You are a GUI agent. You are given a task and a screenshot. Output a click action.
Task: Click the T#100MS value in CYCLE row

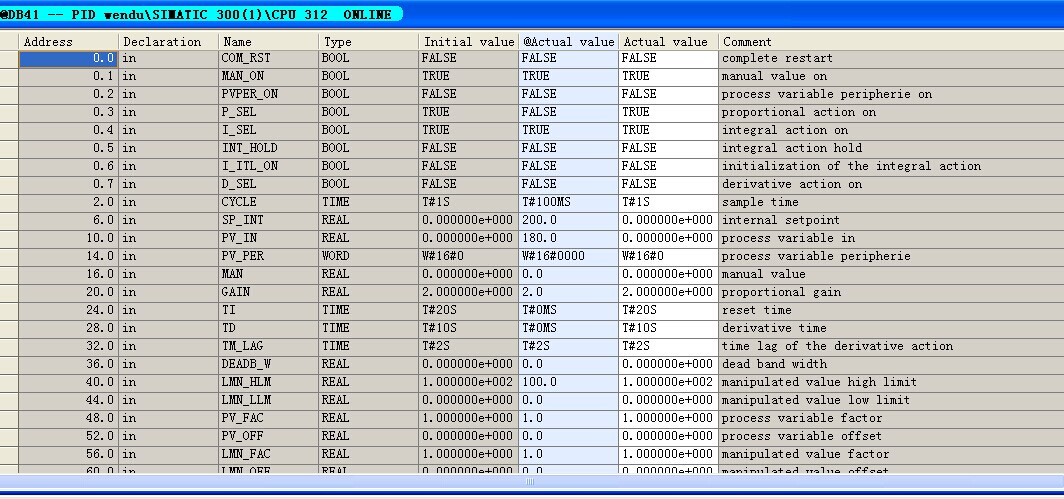pos(568,202)
